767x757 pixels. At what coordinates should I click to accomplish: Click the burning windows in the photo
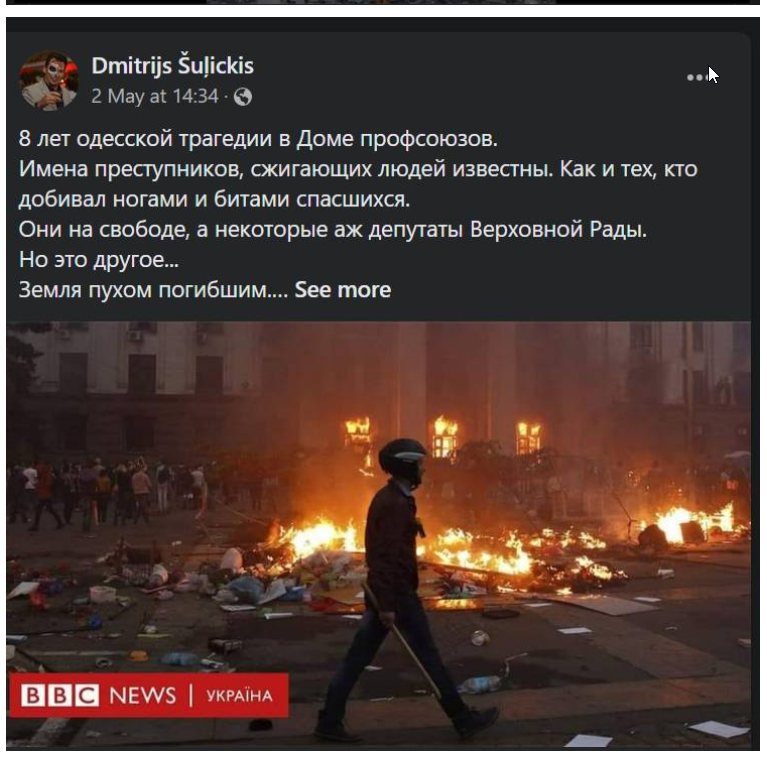pyautogui.click(x=443, y=438)
